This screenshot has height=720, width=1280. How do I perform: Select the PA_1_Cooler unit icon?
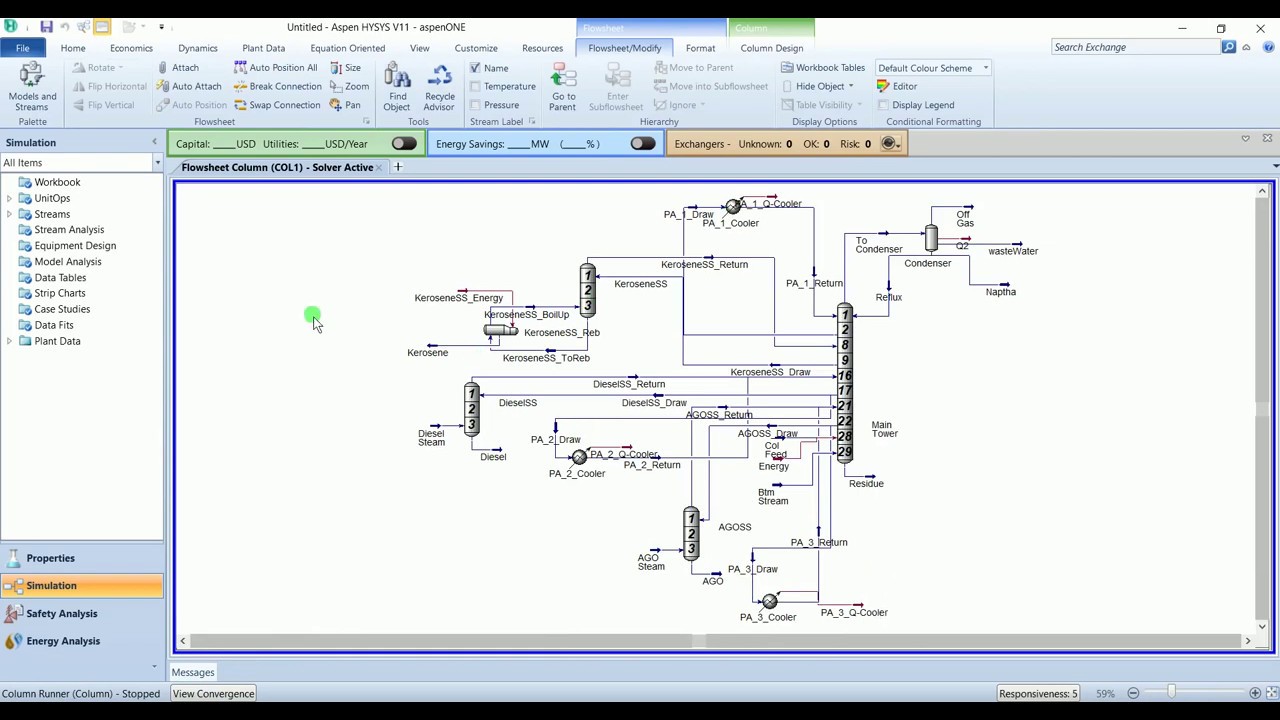(x=733, y=206)
